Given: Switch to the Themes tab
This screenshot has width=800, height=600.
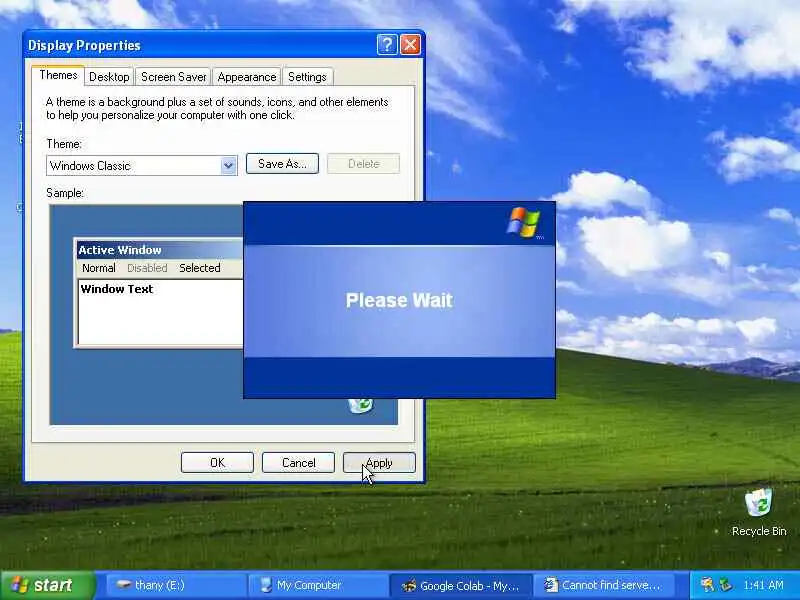Looking at the screenshot, I should pos(58,75).
